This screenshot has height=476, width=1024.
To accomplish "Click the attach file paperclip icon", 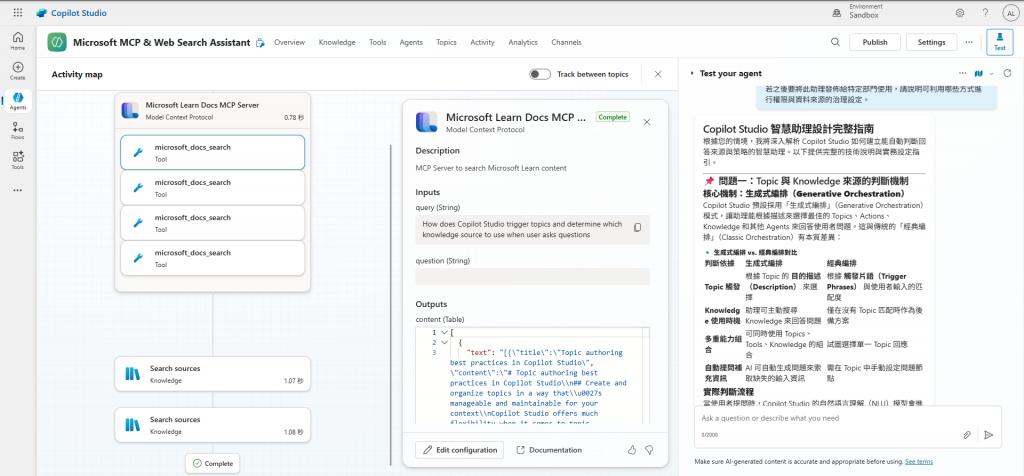I will [x=968, y=434].
